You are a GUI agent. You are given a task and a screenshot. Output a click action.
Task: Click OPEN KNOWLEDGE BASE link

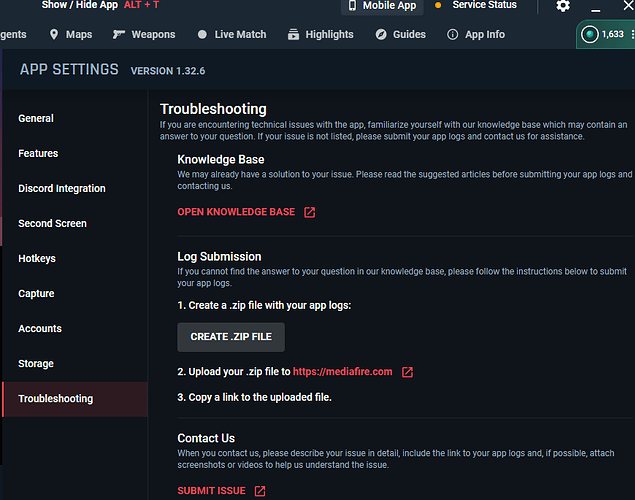click(x=236, y=212)
